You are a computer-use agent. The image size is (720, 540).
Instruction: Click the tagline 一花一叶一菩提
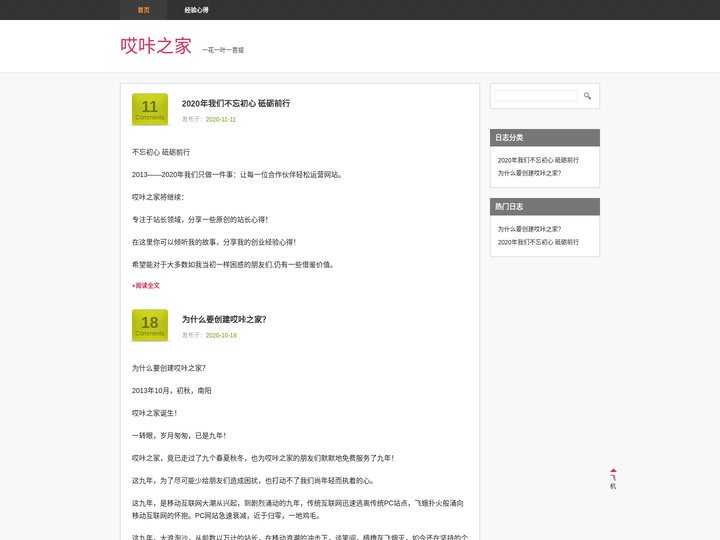point(223,50)
